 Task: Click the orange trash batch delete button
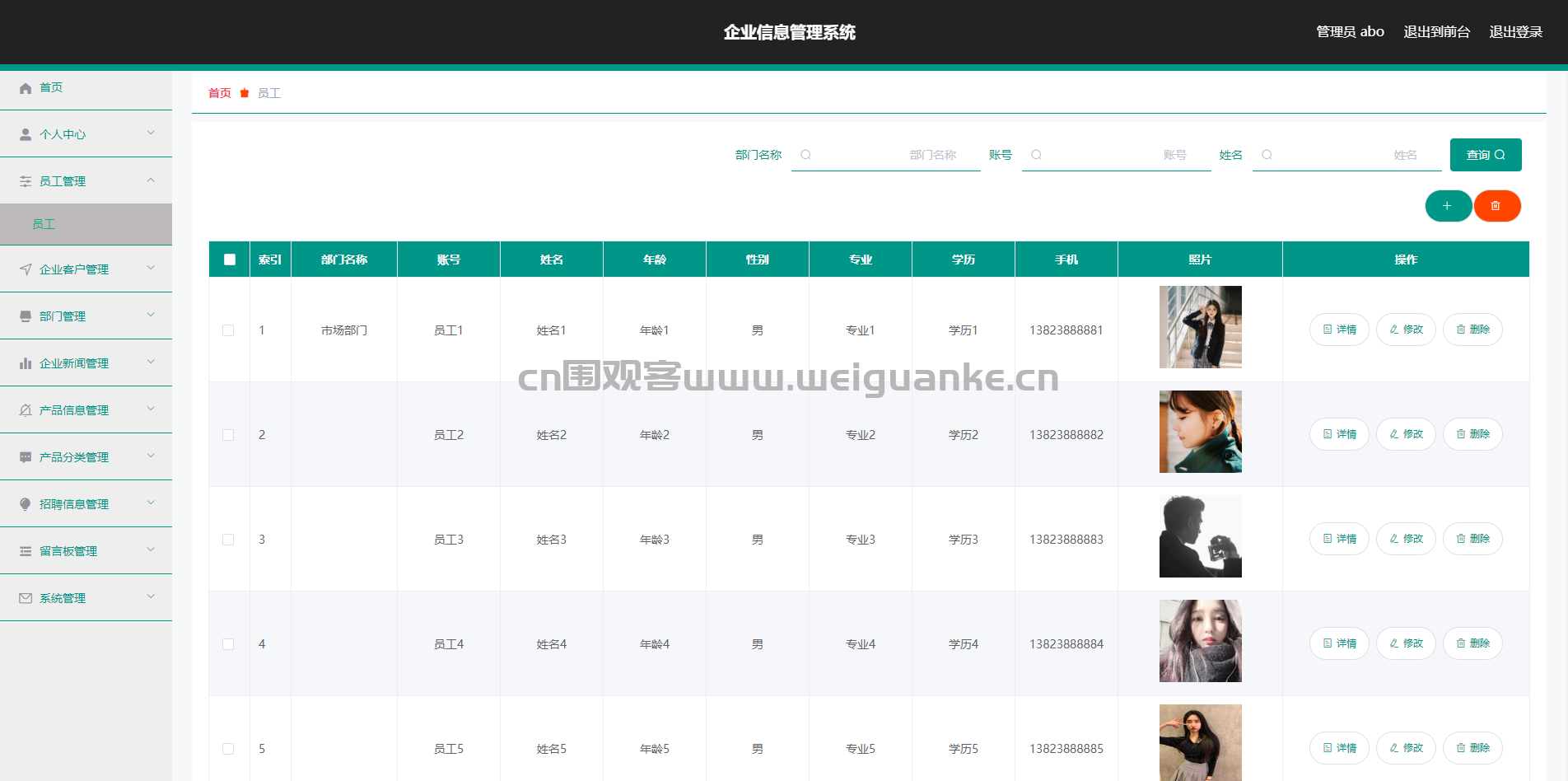(x=1496, y=206)
